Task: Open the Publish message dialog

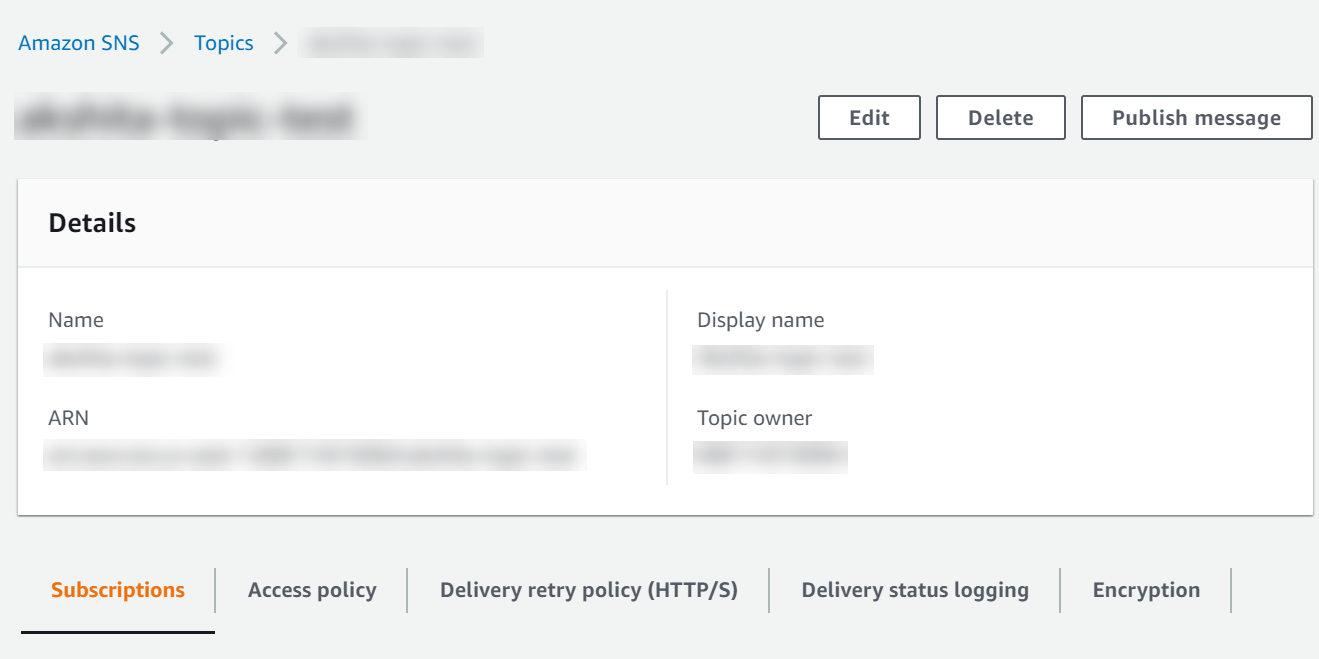Action: click(1196, 117)
